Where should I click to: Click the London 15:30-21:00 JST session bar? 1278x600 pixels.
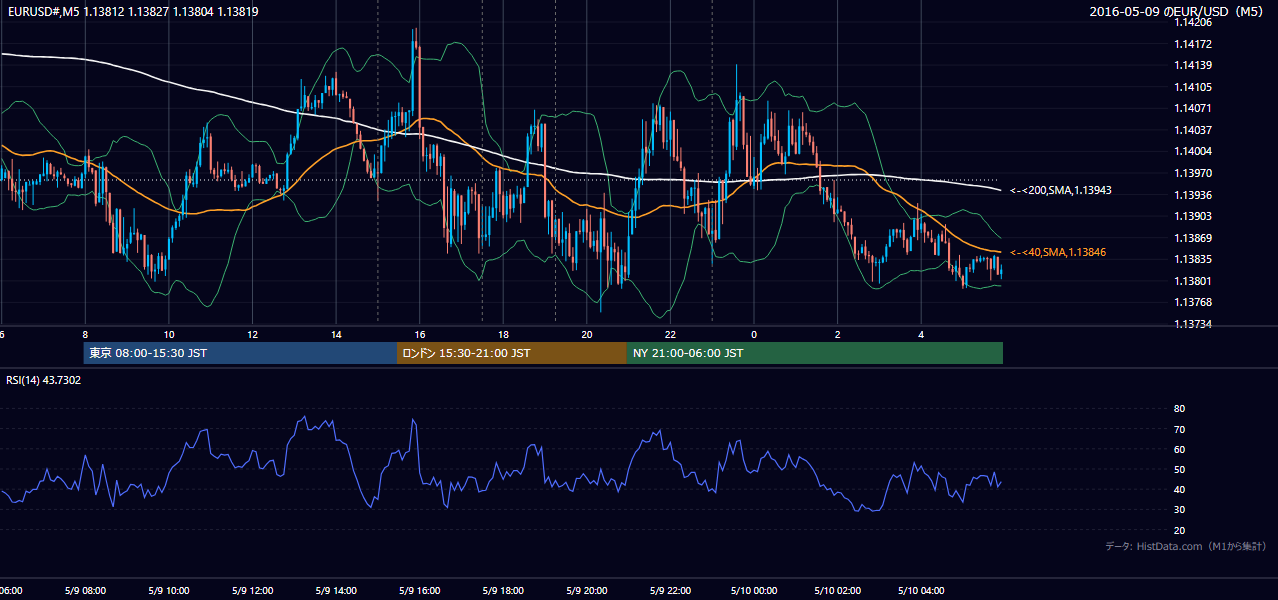tap(512, 353)
